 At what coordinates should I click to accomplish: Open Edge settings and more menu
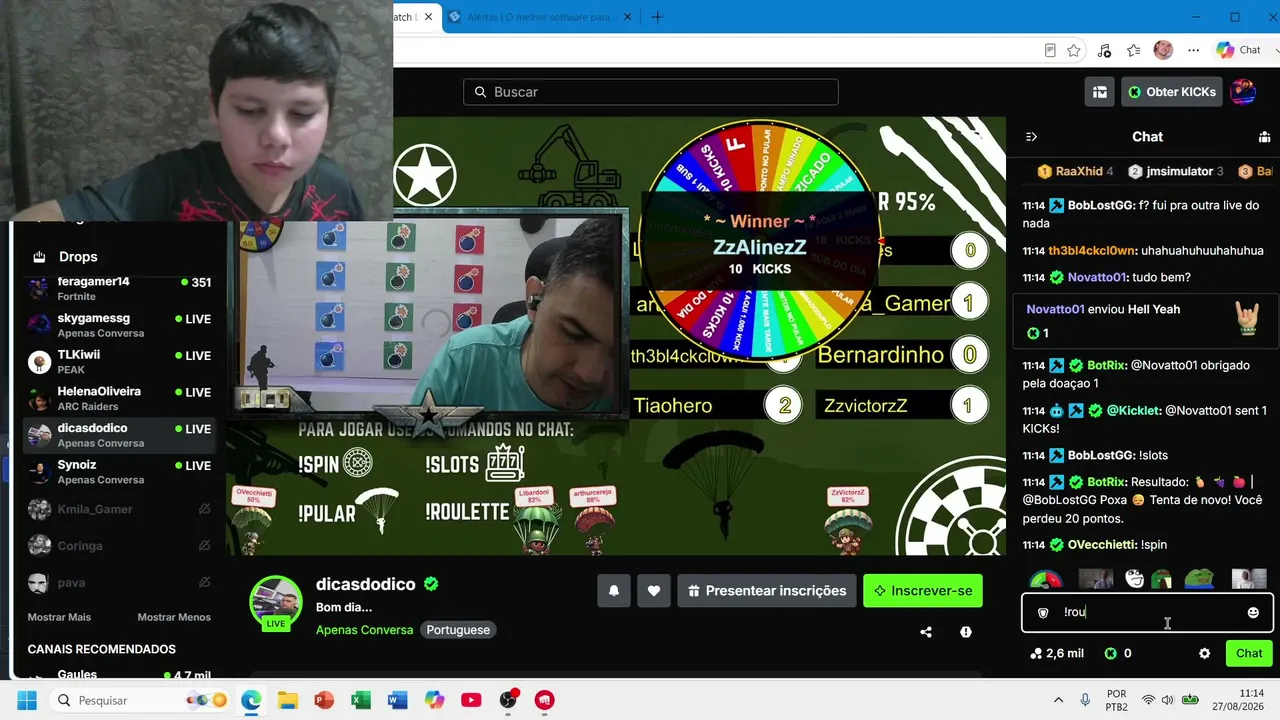click(1193, 50)
